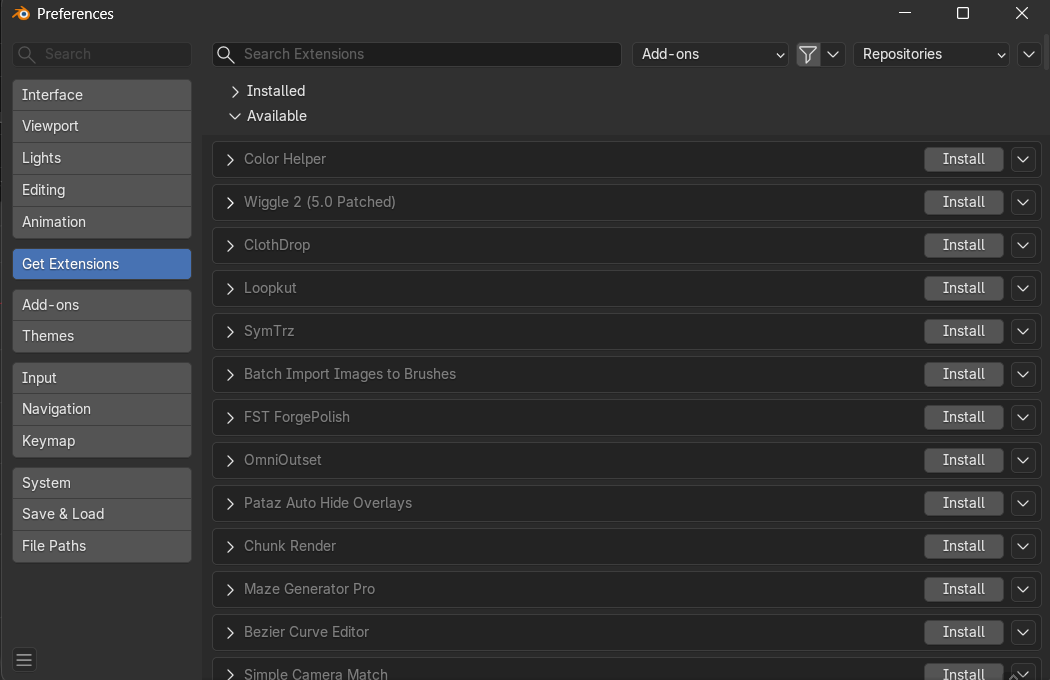Open the Repositories dropdown
Image resolution: width=1050 pixels, height=680 pixels.
click(x=931, y=54)
